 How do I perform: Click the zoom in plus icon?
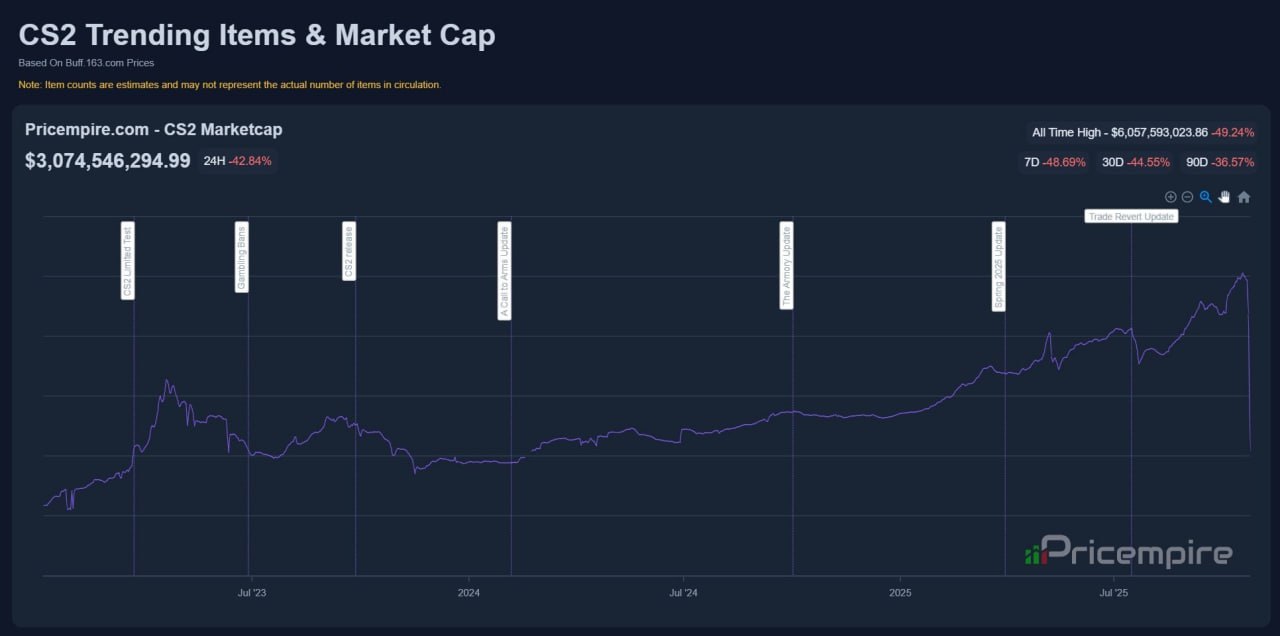[x=1171, y=197]
